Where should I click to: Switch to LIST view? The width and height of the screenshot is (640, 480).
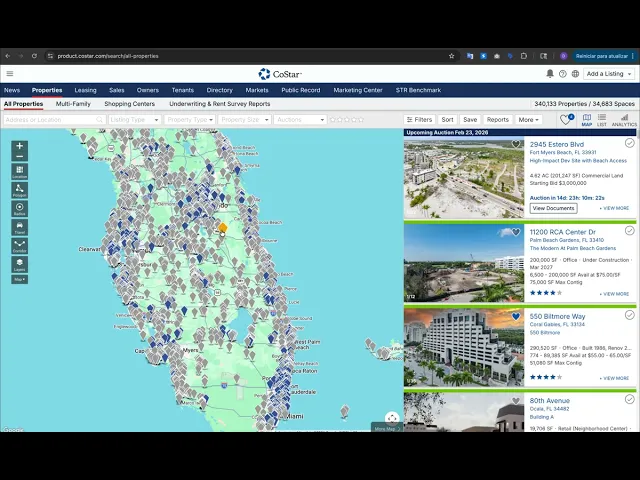click(602, 120)
